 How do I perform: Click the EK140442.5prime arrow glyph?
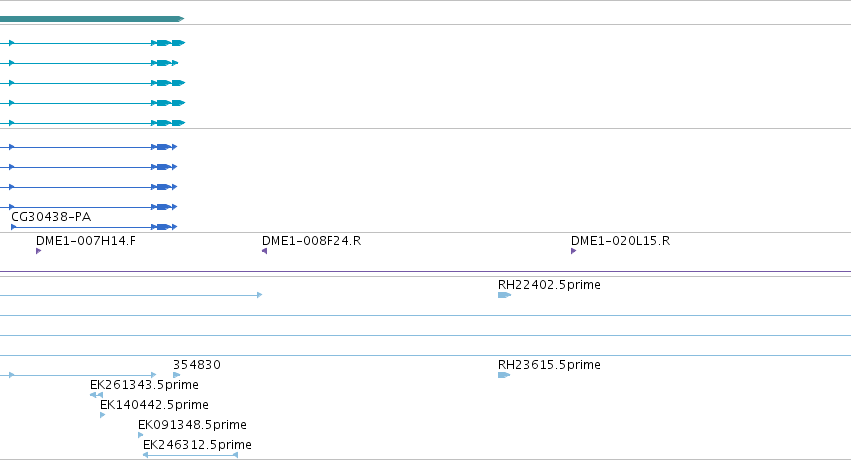[x=103, y=415]
